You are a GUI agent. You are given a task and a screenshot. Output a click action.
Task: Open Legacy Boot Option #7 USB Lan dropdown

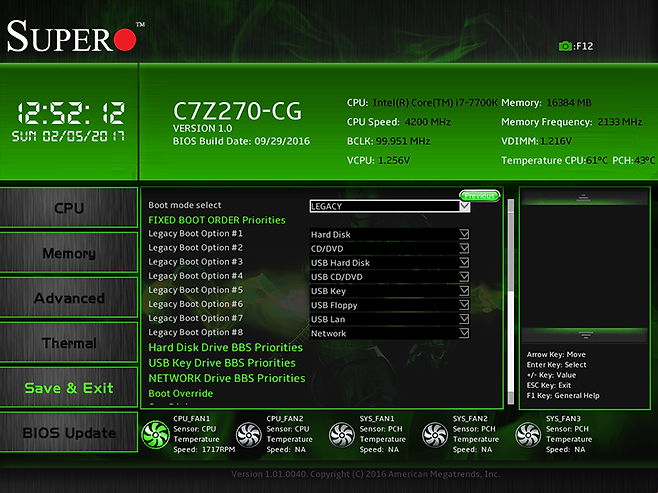(390, 319)
